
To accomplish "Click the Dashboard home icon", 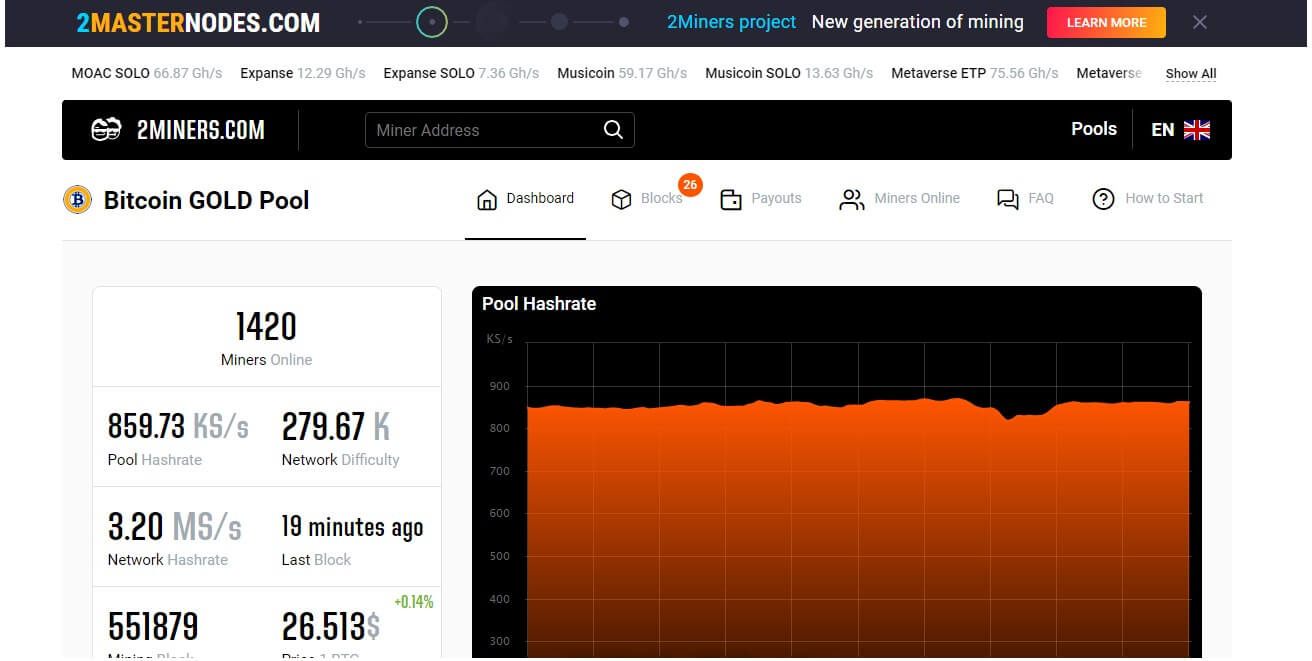I will [x=487, y=200].
